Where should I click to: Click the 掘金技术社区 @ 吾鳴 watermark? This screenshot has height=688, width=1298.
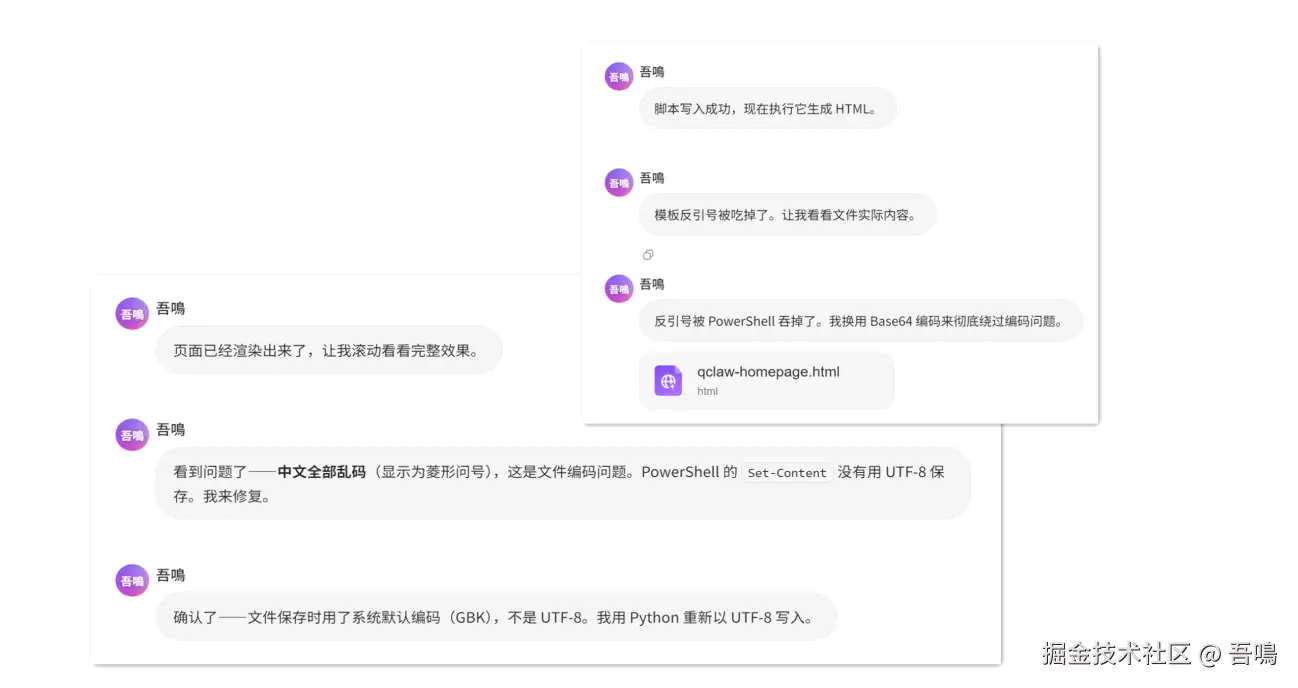pos(1159,654)
